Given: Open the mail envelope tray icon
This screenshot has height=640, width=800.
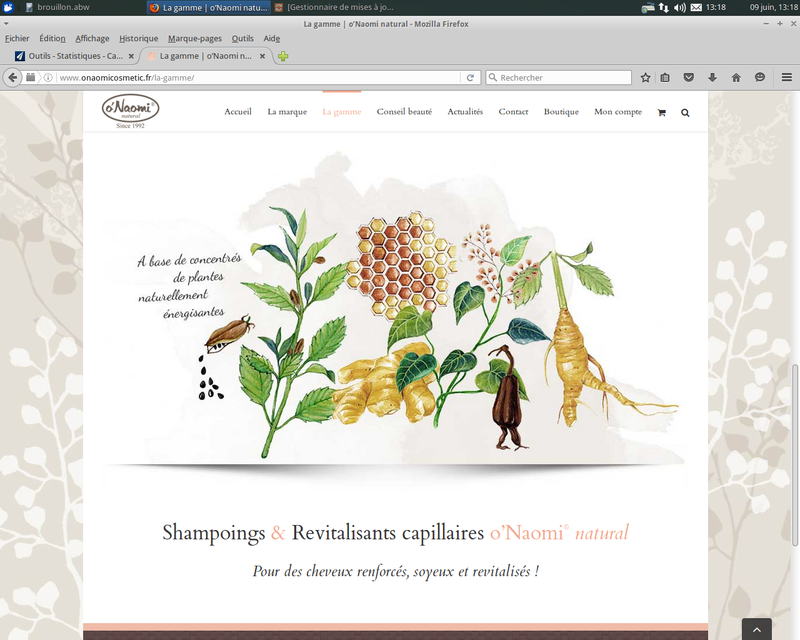Looking at the screenshot, I should (x=696, y=7).
